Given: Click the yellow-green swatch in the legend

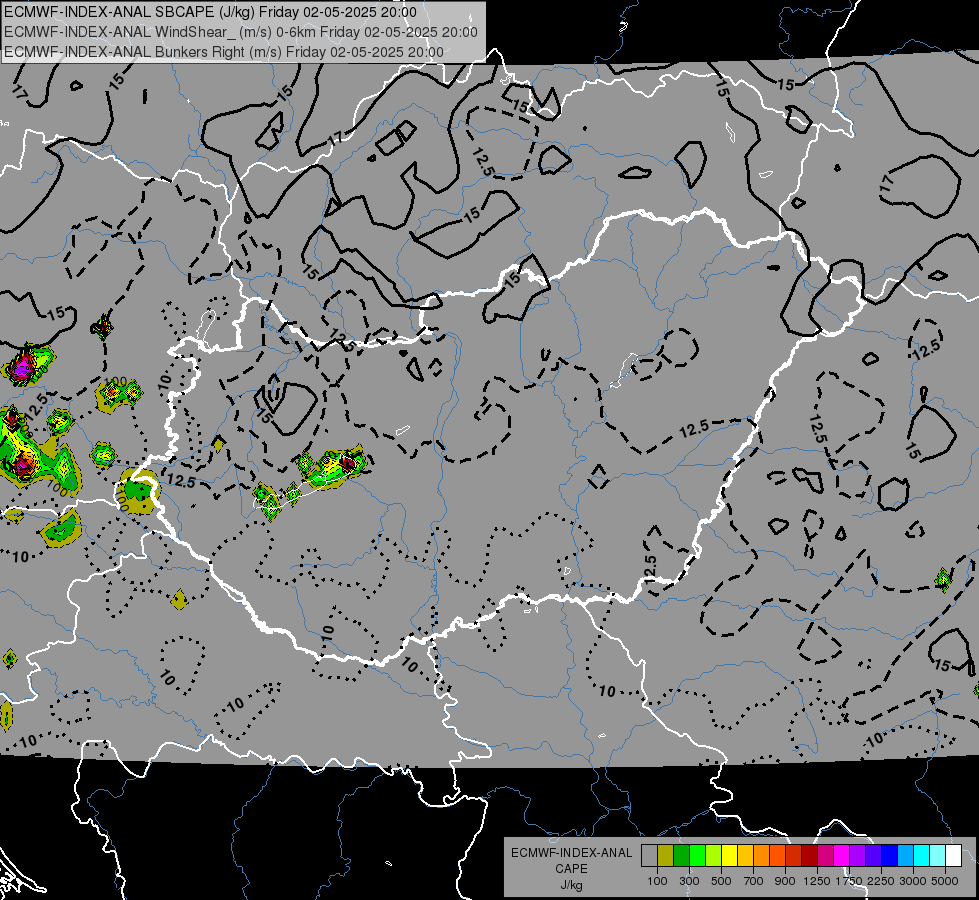Looking at the screenshot, I should (713, 855).
